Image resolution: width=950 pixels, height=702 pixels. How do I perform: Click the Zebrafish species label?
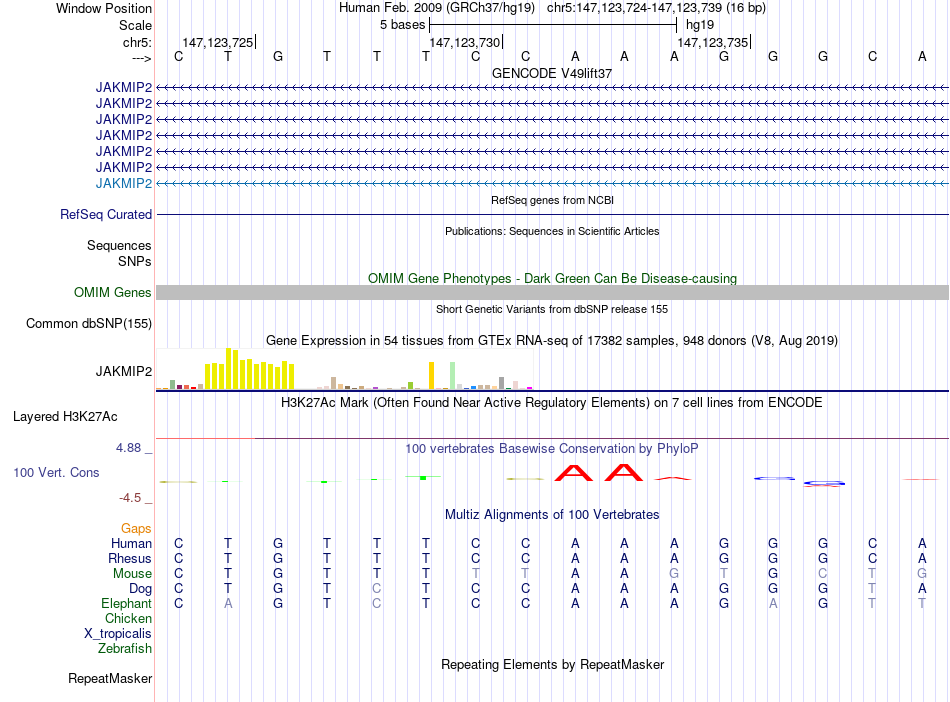[x=125, y=648]
